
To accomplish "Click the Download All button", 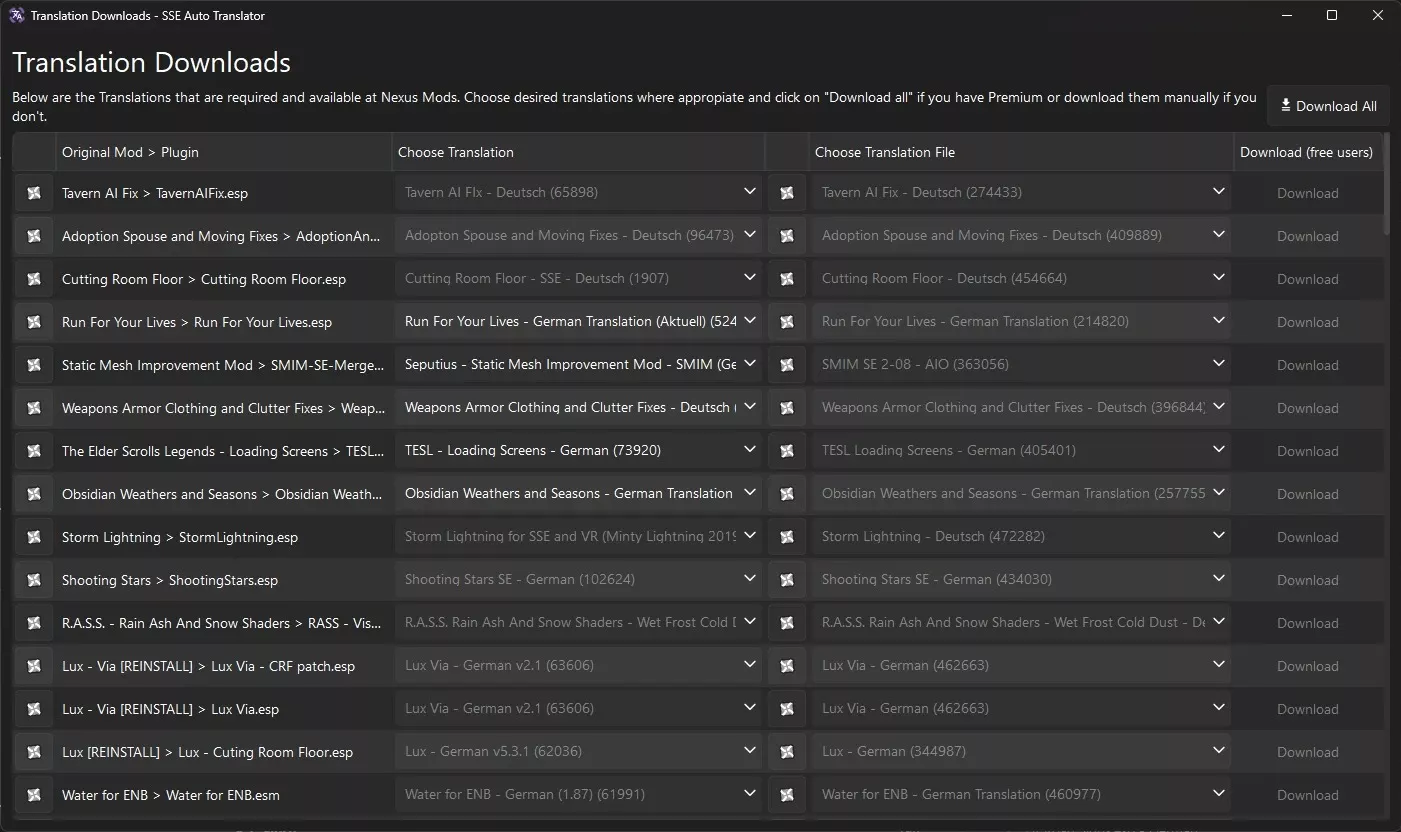I will [x=1327, y=106].
